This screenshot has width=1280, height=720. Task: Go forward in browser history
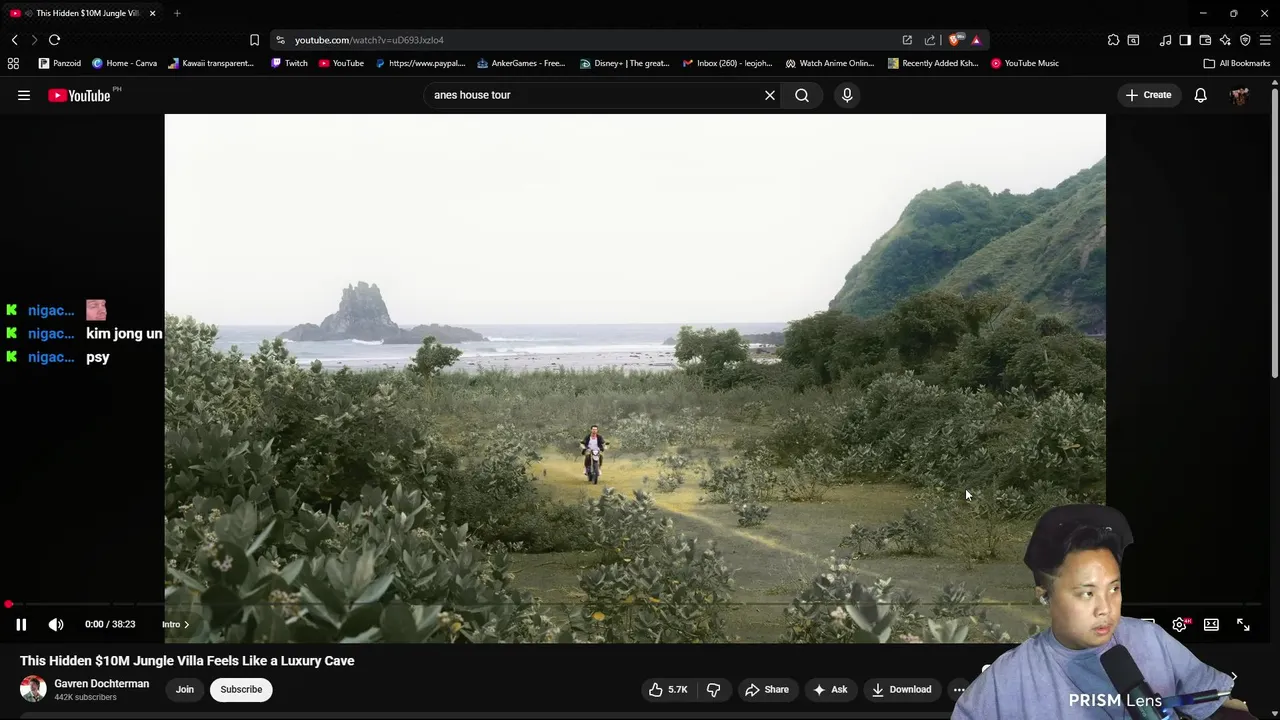point(34,40)
